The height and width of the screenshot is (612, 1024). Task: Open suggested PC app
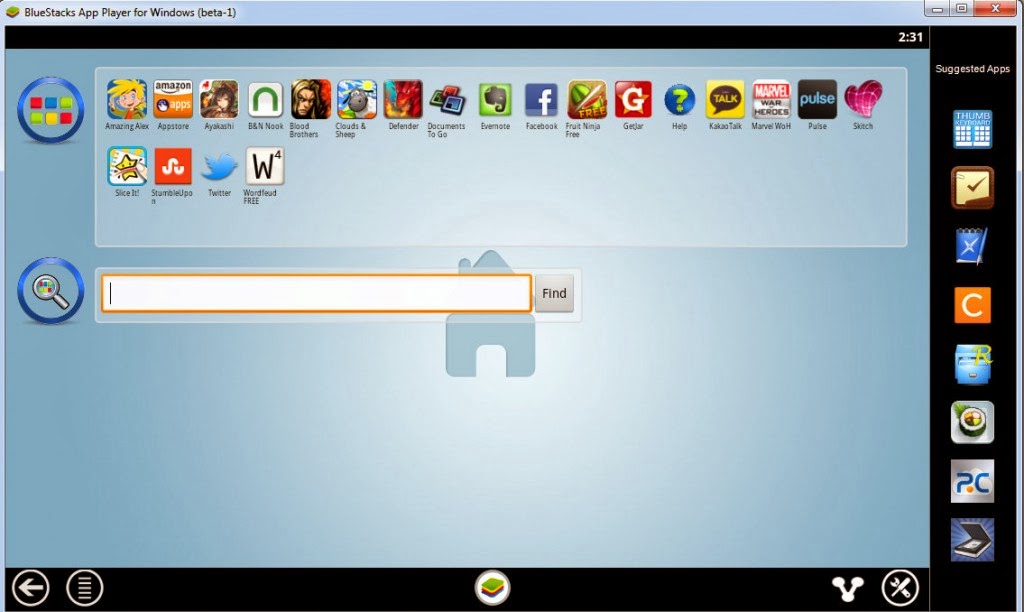[x=972, y=481]
